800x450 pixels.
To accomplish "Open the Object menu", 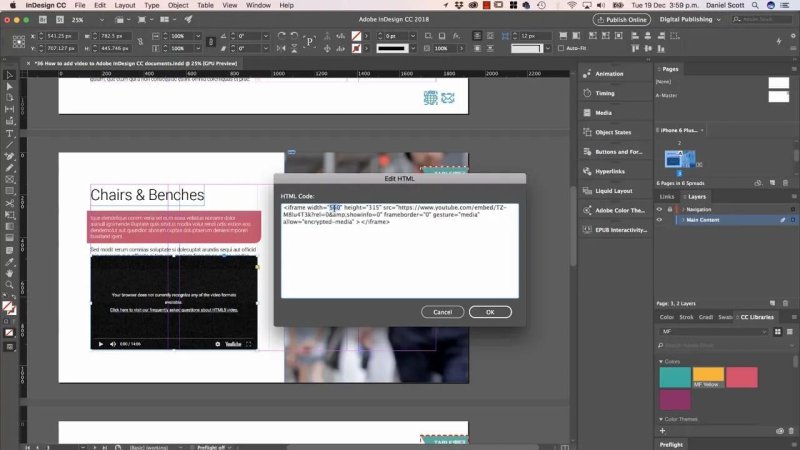I will point(178,5).
